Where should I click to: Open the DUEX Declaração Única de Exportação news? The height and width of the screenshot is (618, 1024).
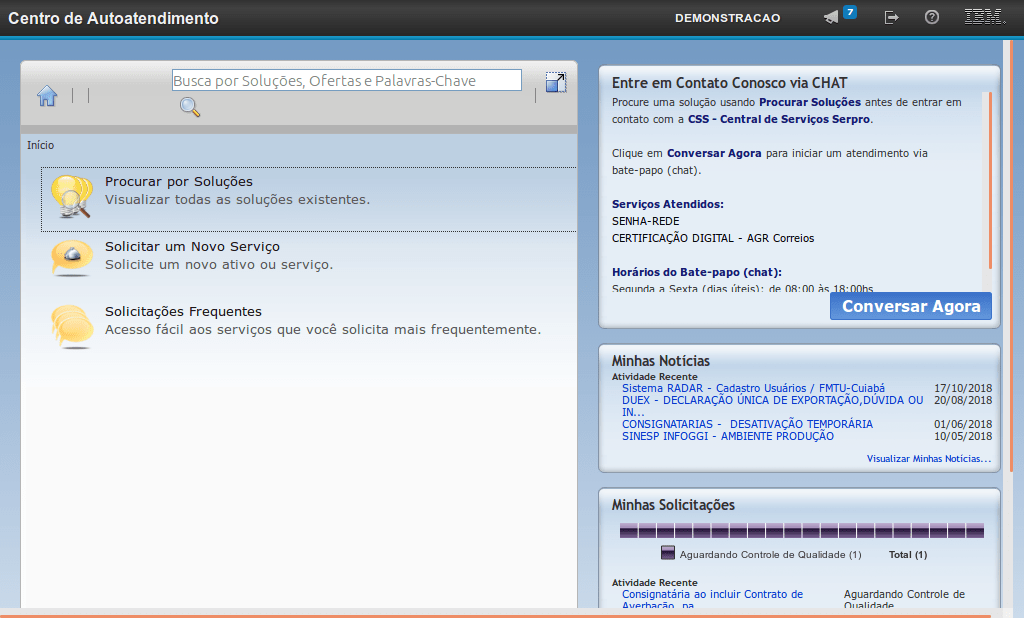(x=773, y=406)
